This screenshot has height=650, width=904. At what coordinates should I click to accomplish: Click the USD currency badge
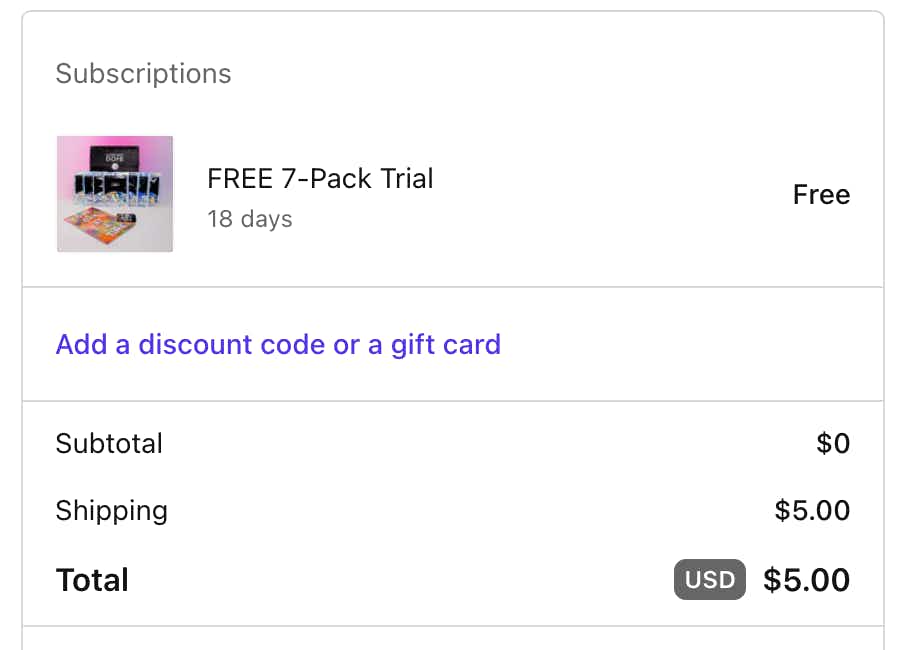(710, 580)
